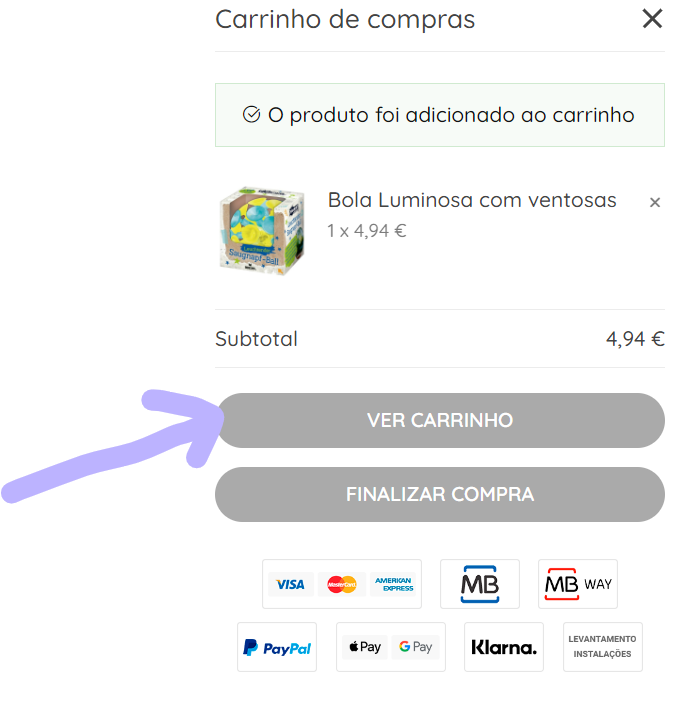The width and height of the screenshot is (688, 716).
Task: Click the VER CARRINHO button
Action: 440,421
